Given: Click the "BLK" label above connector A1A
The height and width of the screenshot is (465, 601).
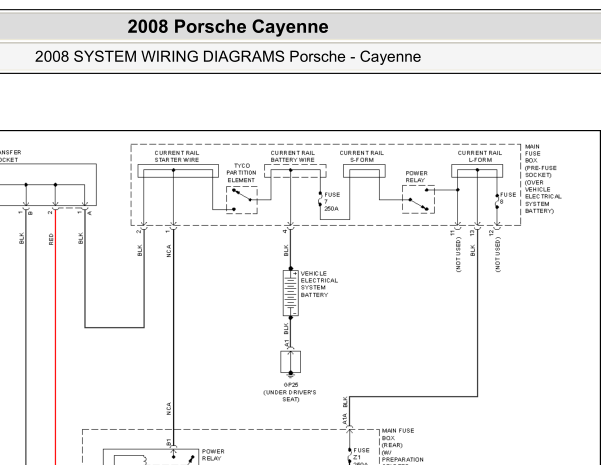Looking at the screenshot, I should click(345, 402).
